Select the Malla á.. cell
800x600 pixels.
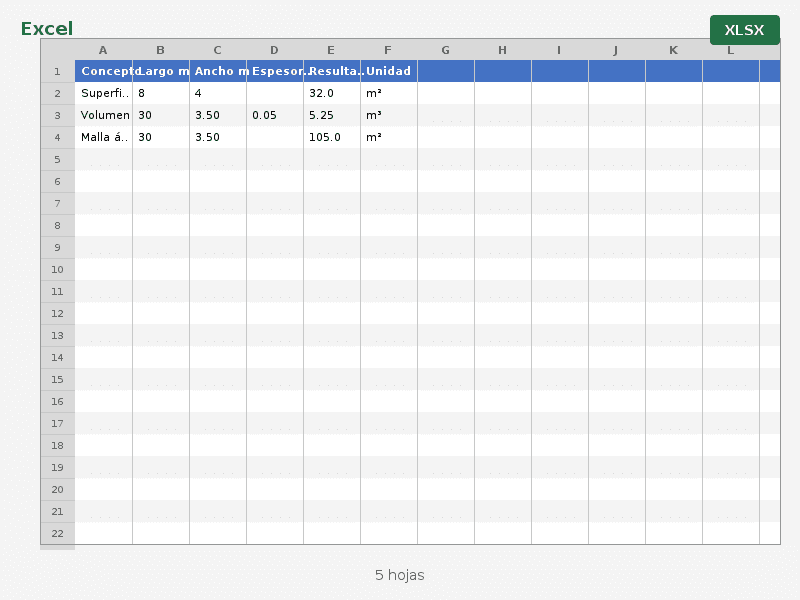(104, 137)
